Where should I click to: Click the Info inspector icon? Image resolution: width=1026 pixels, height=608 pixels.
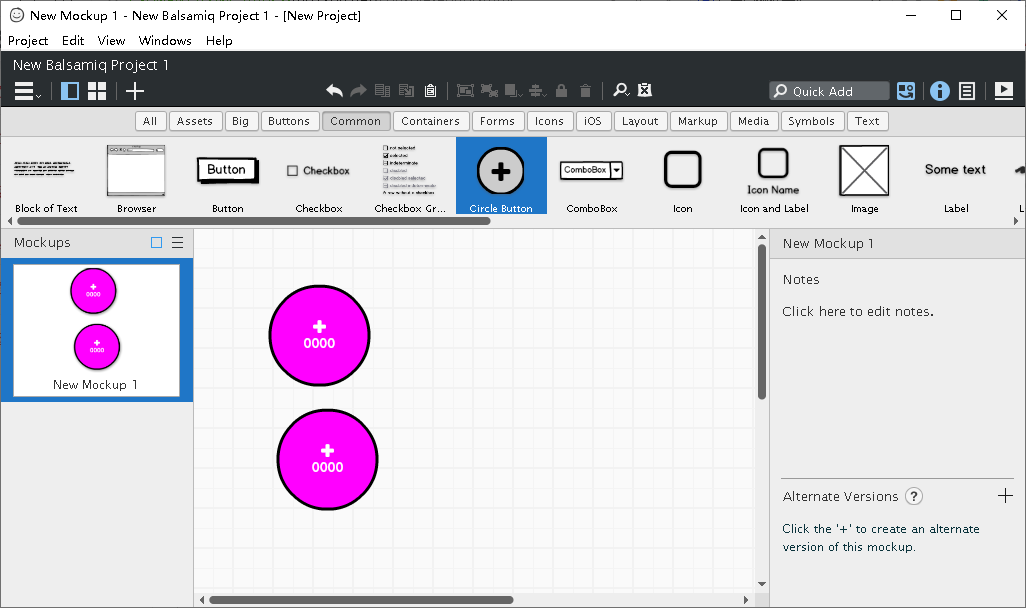939,90
